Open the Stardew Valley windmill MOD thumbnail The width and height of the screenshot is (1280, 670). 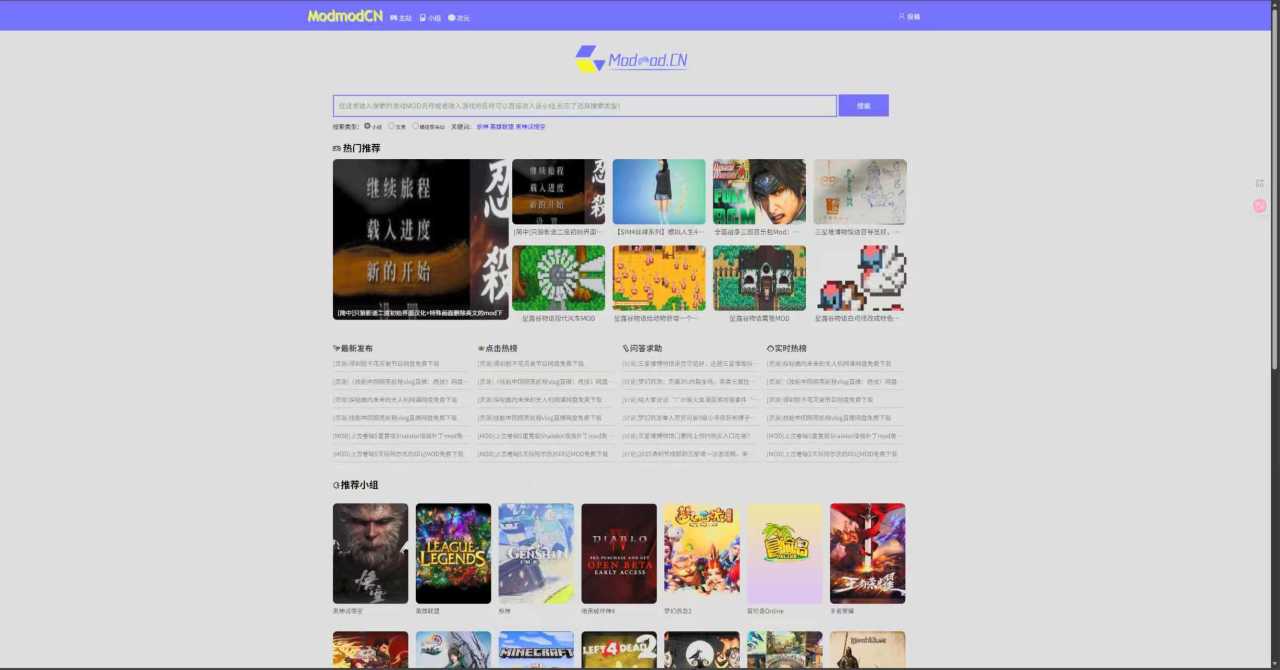(x=559, y=278)
